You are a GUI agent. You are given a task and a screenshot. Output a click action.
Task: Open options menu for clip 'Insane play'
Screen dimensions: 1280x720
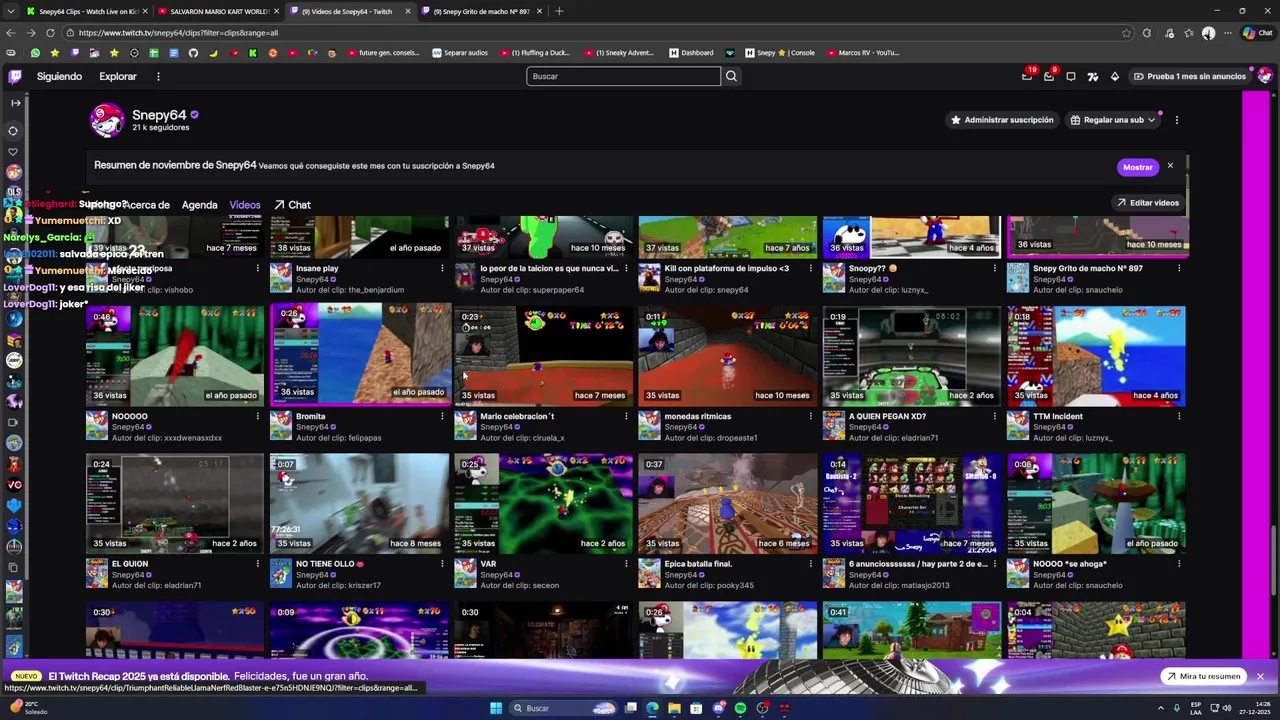coord(442,268)
